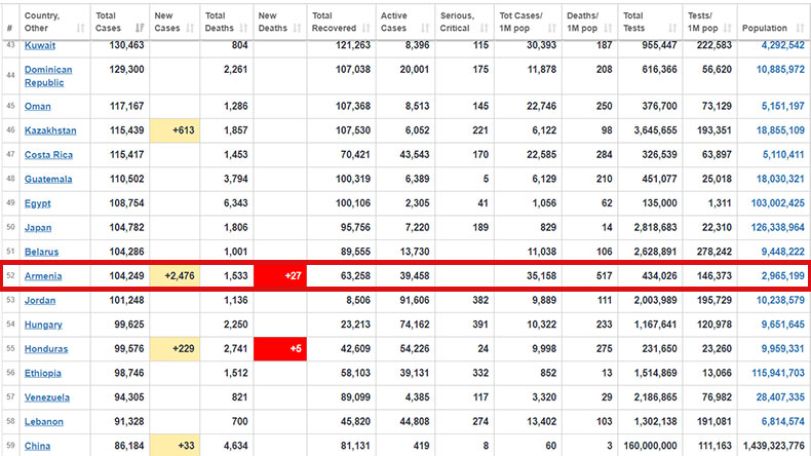
Task: Sort by Total Deaths sort icon
Action: pos(244,28)
